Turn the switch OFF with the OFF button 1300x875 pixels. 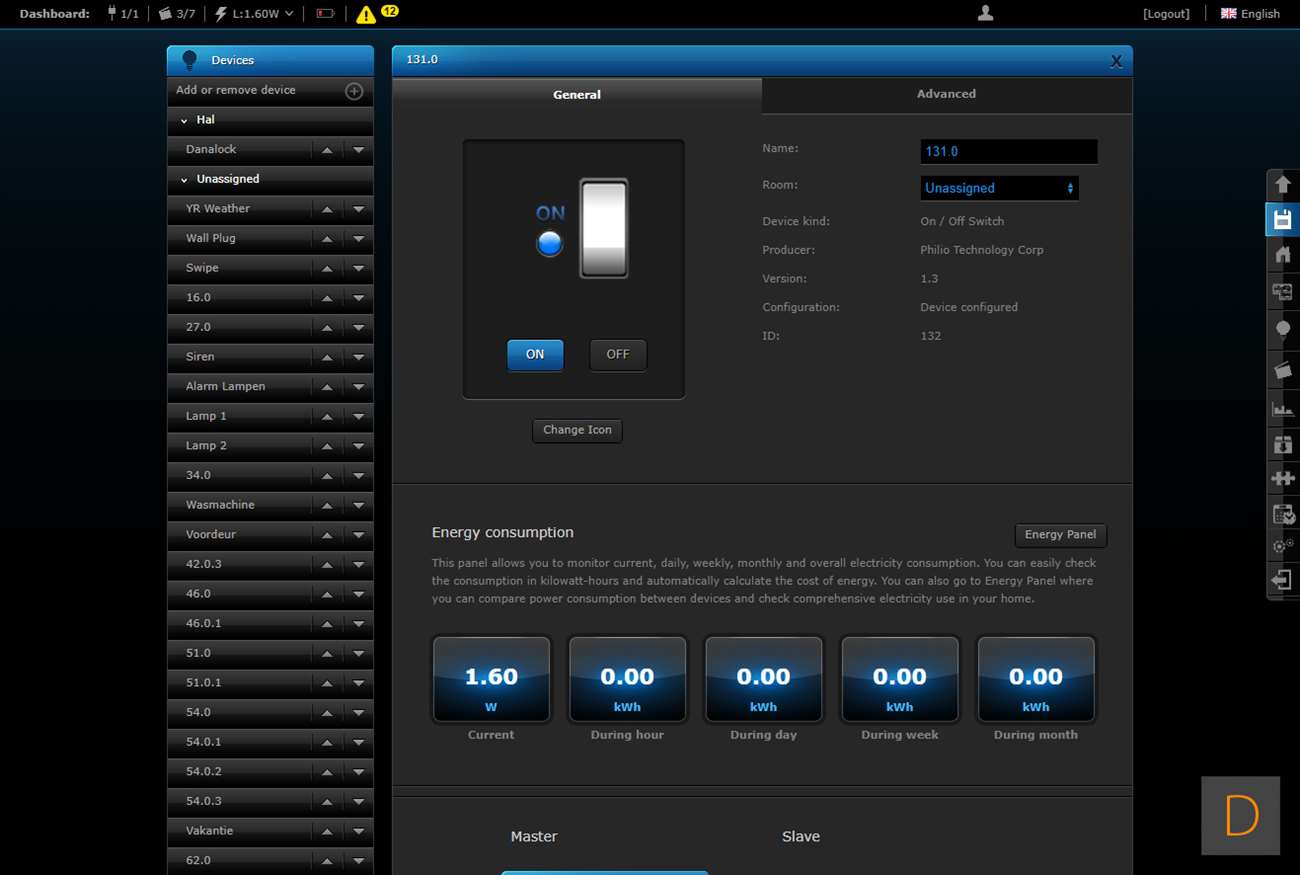click(x=618, y=355)
